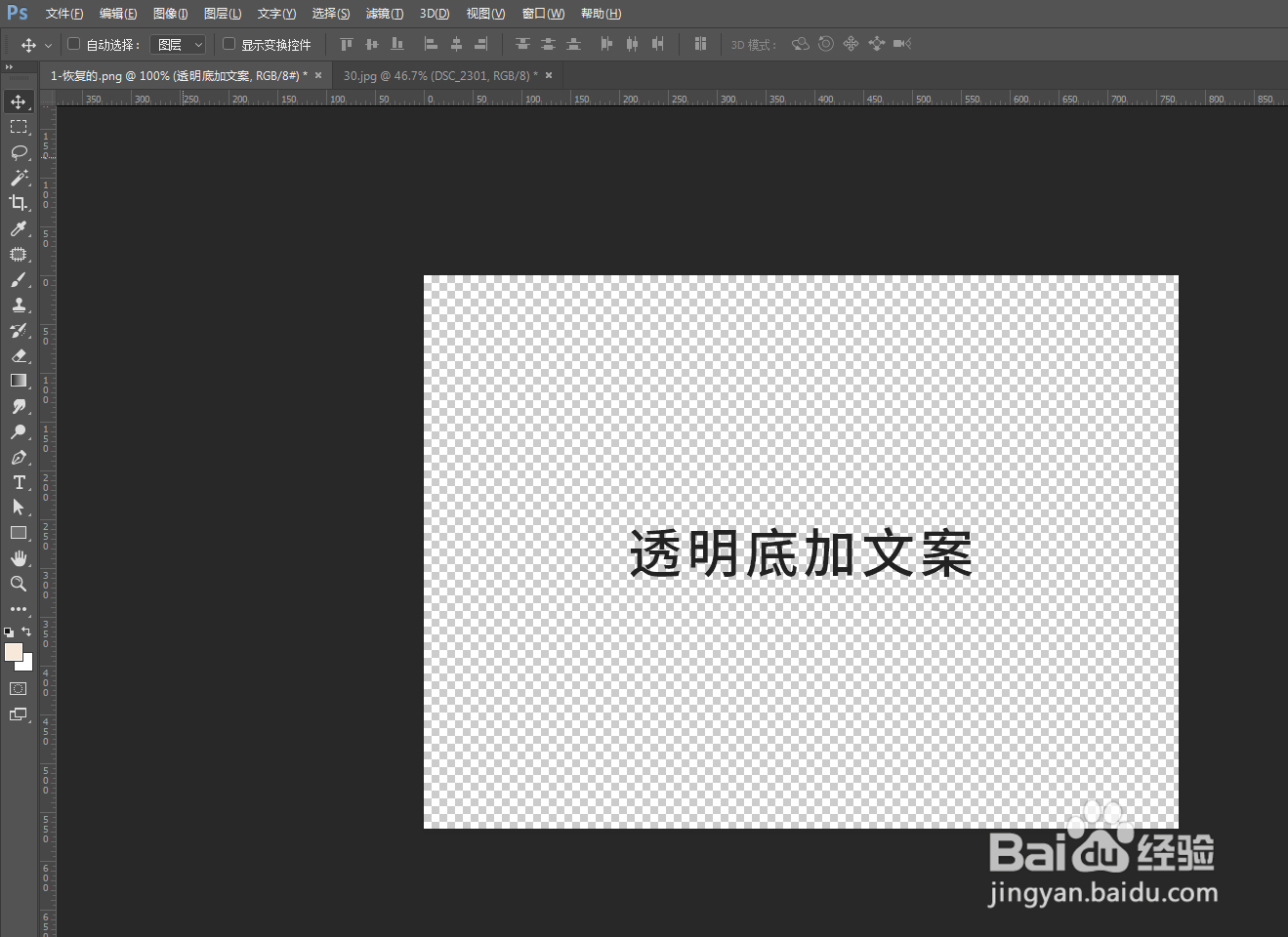Select the History Brush tool
The width and height of the screenshot is (1288, 937).
(19, 330)
